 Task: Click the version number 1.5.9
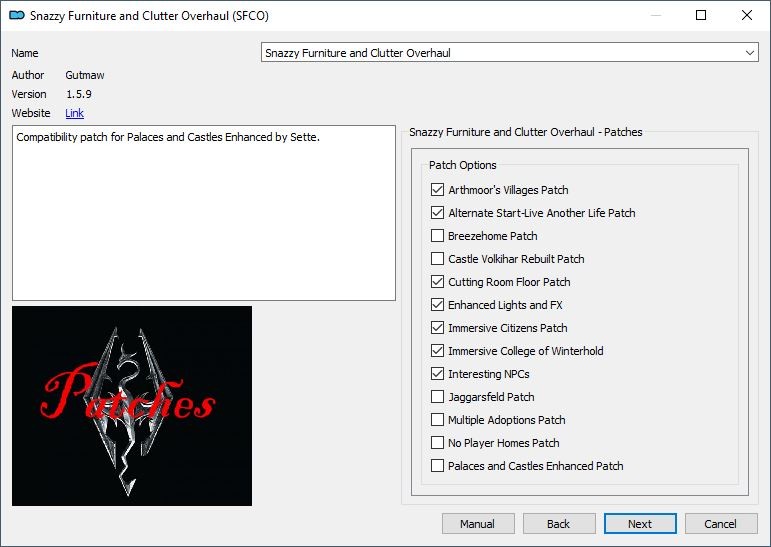tap(79, 94)
